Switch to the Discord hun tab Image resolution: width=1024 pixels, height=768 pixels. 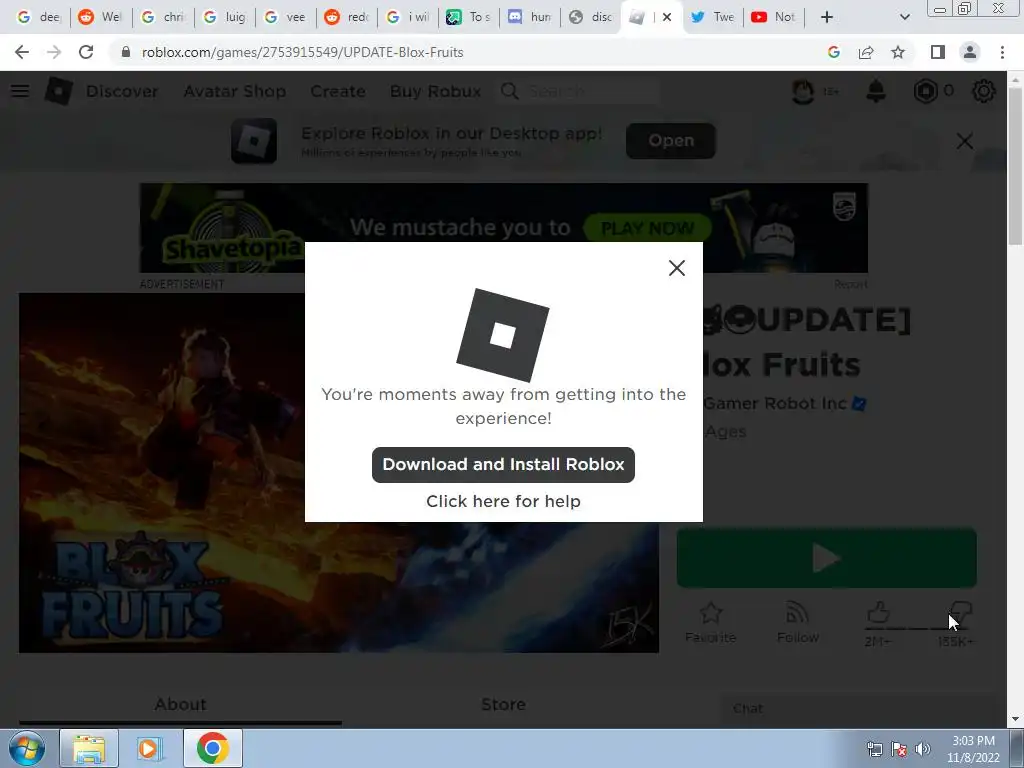[530, 17]
